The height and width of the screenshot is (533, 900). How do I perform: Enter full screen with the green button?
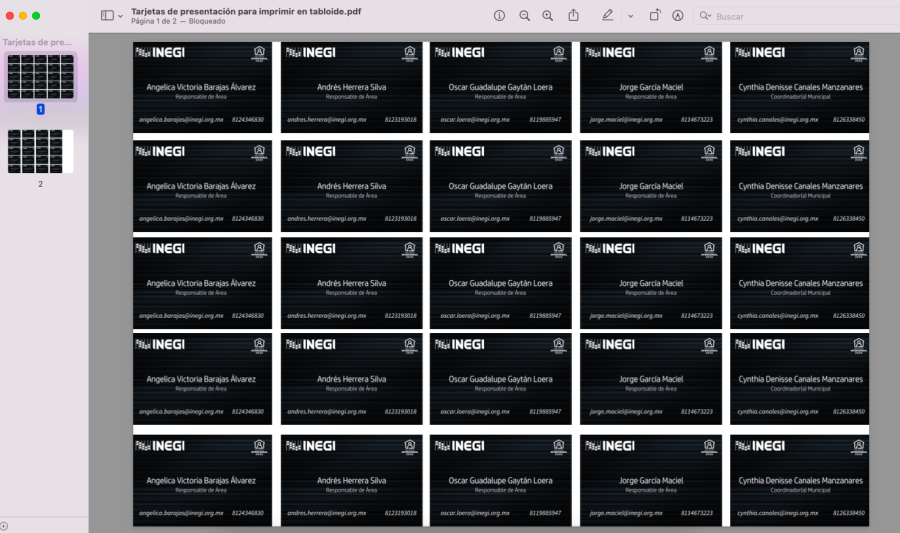(36, 16)
